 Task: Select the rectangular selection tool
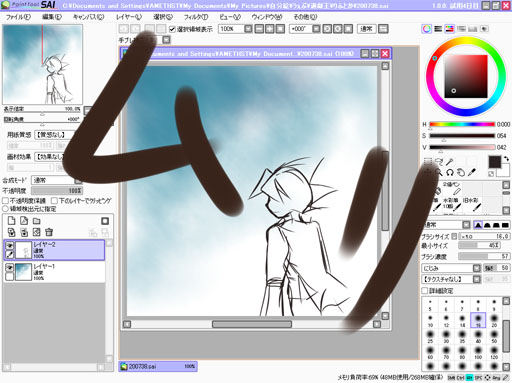click(428, 162)
